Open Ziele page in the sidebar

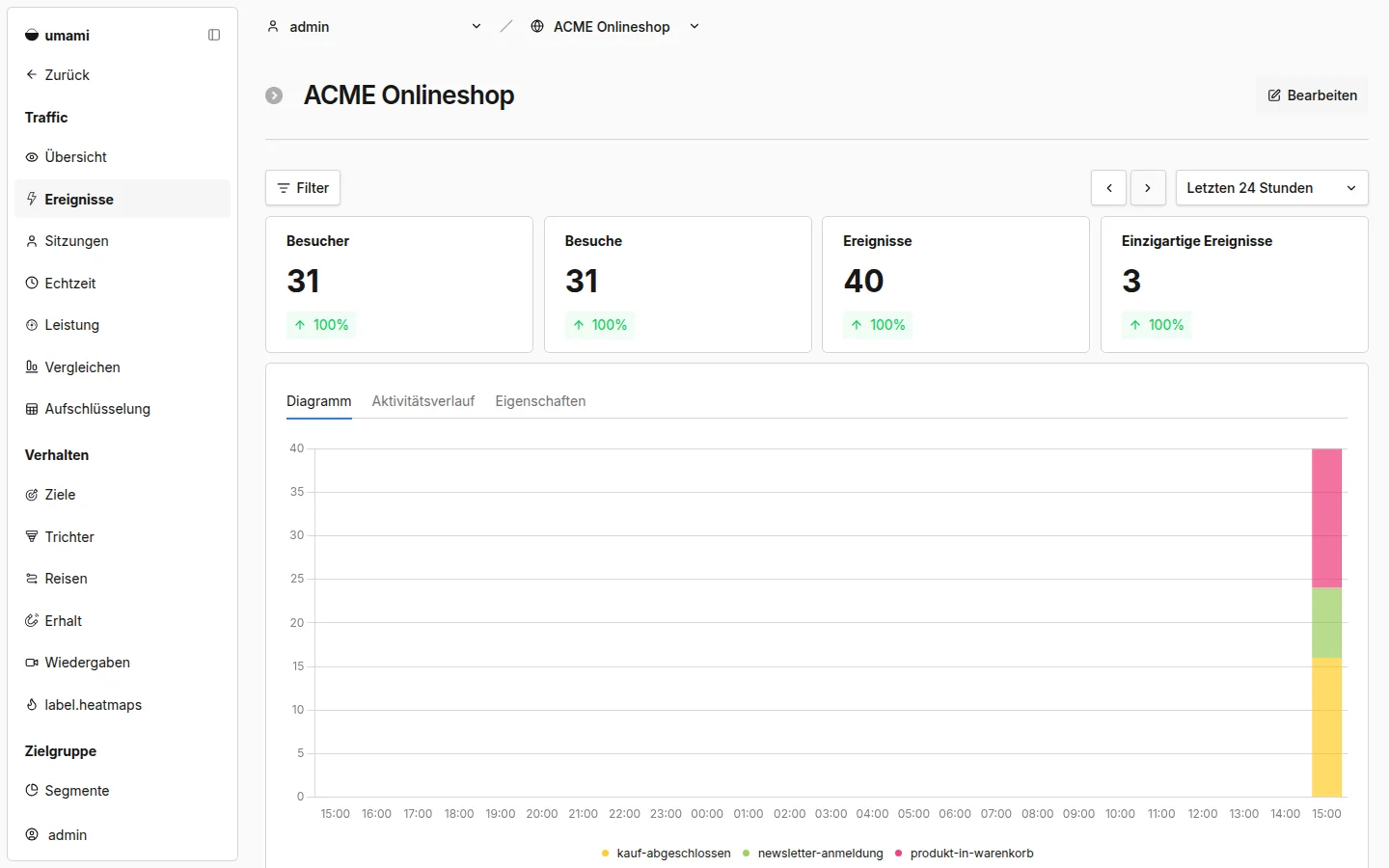pyautogui.click(x=123, y=495)
